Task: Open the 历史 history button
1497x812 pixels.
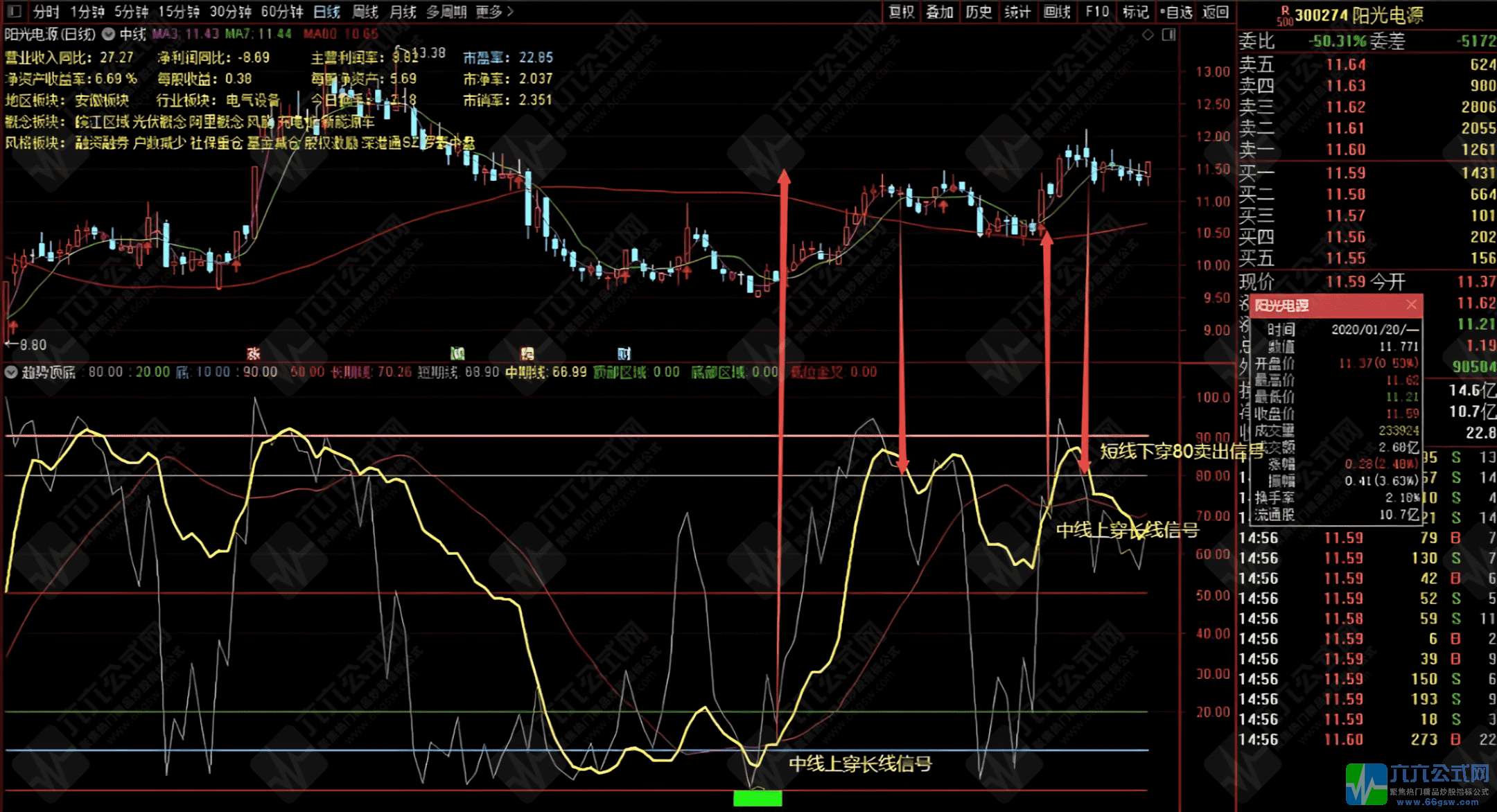Action: [x=979, y=12]
